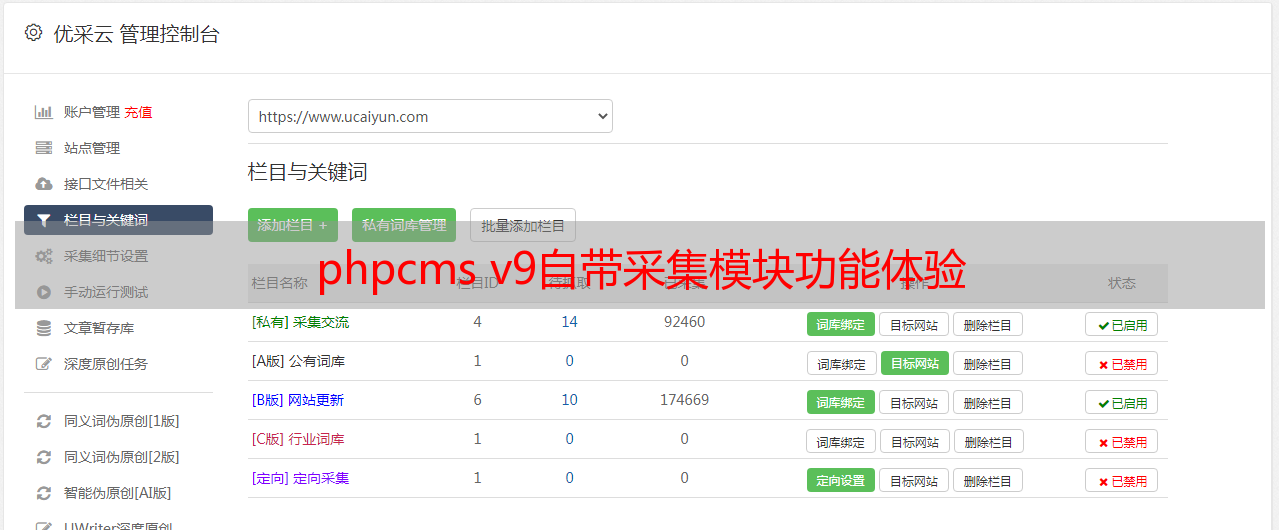This screenshot has width=1279, height=530.
Task: Click 词库绑定 for 公有词库 row
Action: tap(842, 363)
